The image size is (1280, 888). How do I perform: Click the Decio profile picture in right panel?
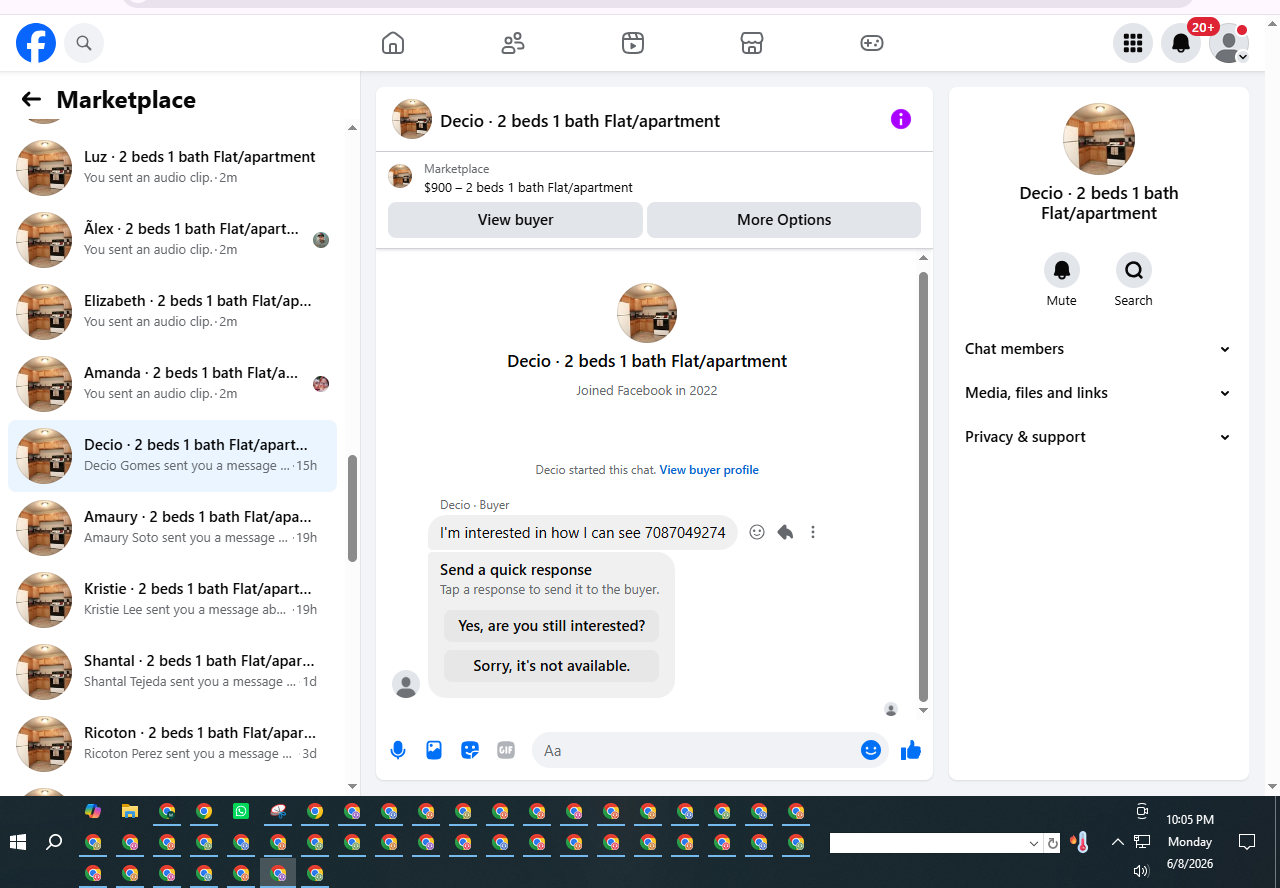[1099, 139]
